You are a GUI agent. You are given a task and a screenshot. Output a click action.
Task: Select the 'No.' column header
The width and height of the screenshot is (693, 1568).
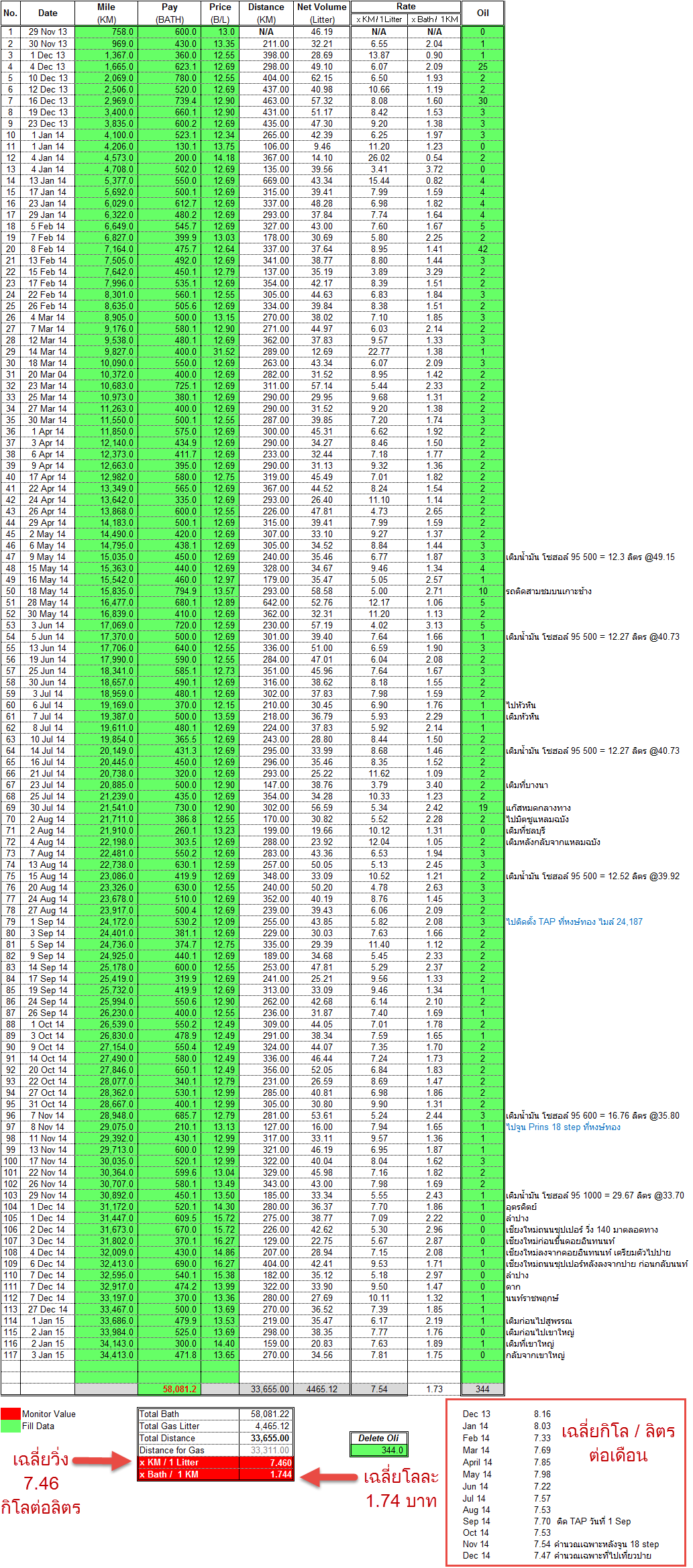10,13
